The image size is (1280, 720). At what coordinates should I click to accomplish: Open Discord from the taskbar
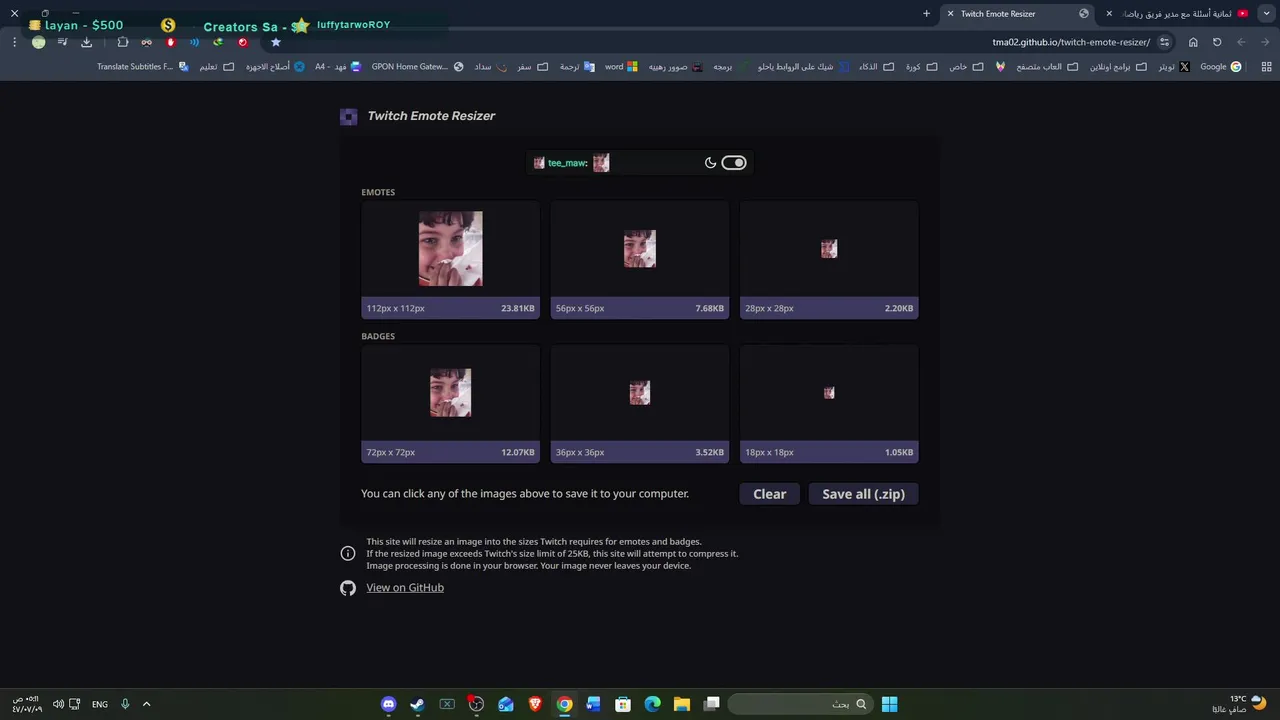click(x=389, y=704)
